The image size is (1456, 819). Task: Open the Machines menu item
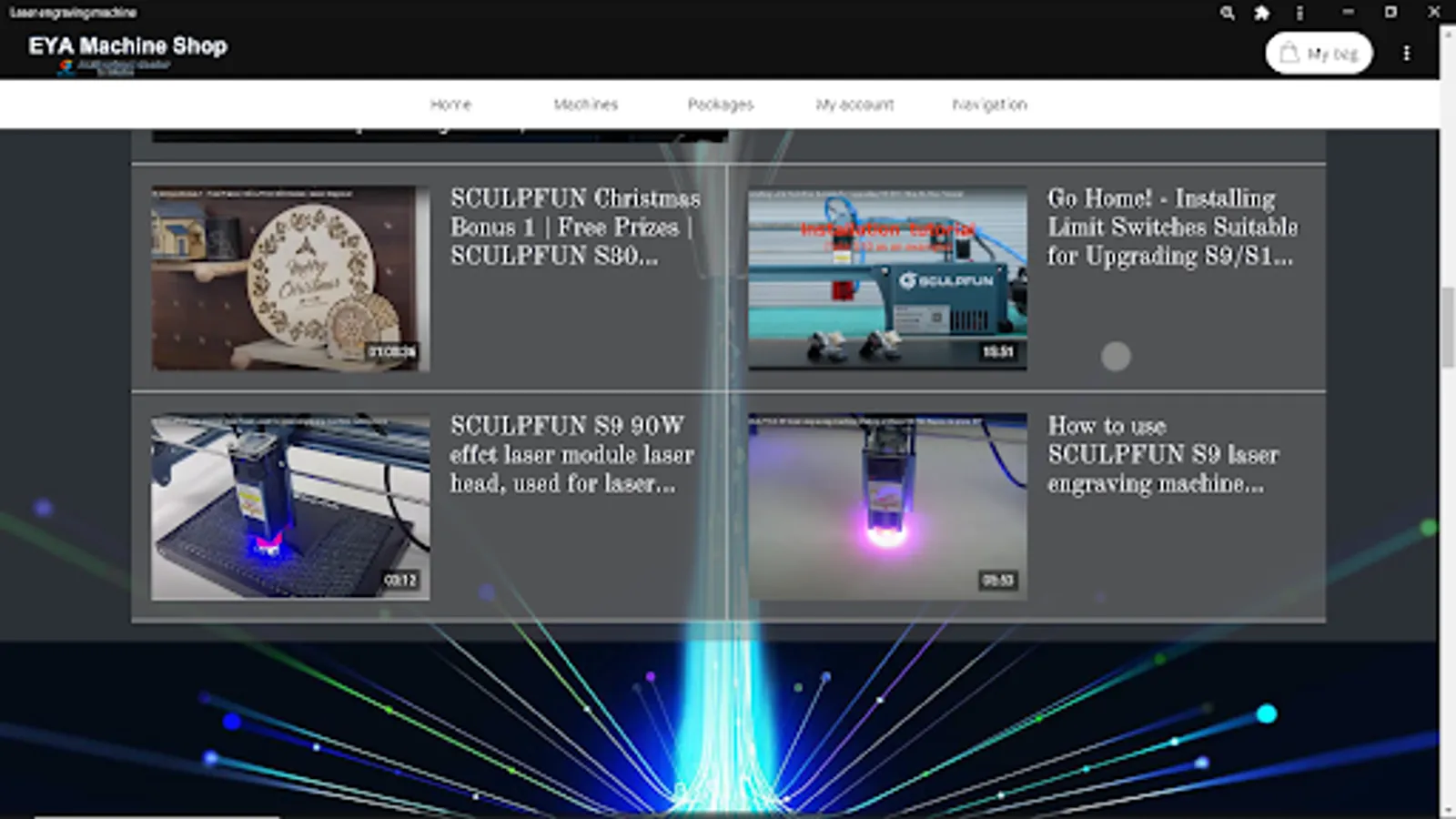tap(585, 105)
